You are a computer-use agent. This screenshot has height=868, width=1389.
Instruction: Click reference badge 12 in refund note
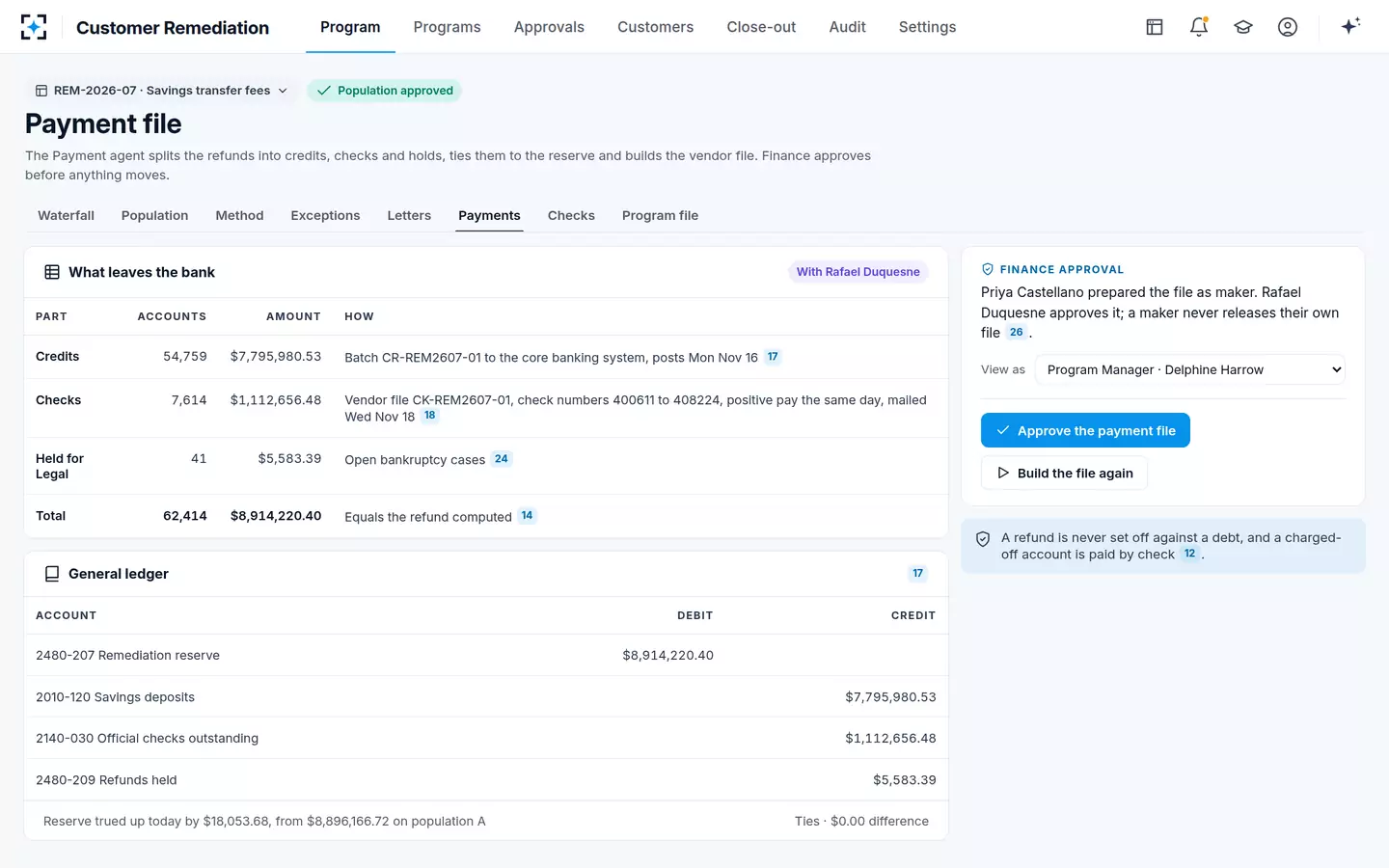point(1190,555)
